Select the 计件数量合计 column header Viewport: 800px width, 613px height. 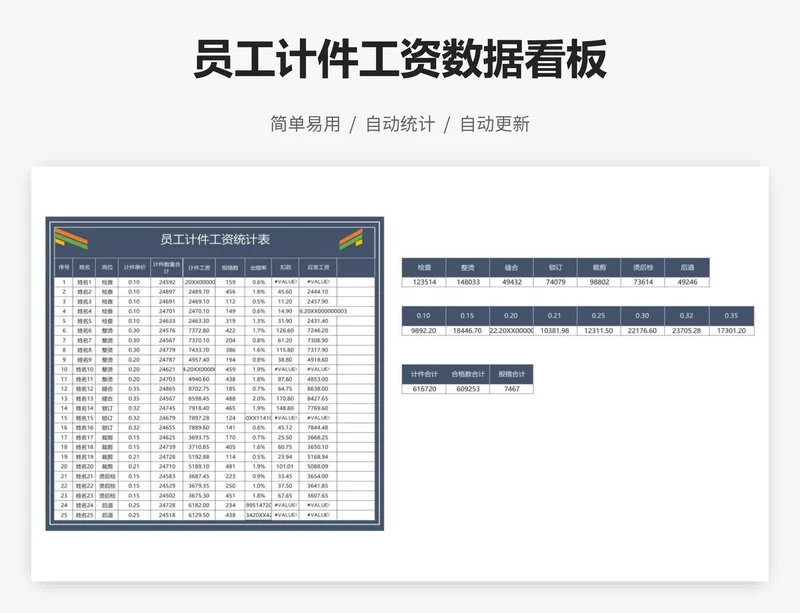(167, 267)
